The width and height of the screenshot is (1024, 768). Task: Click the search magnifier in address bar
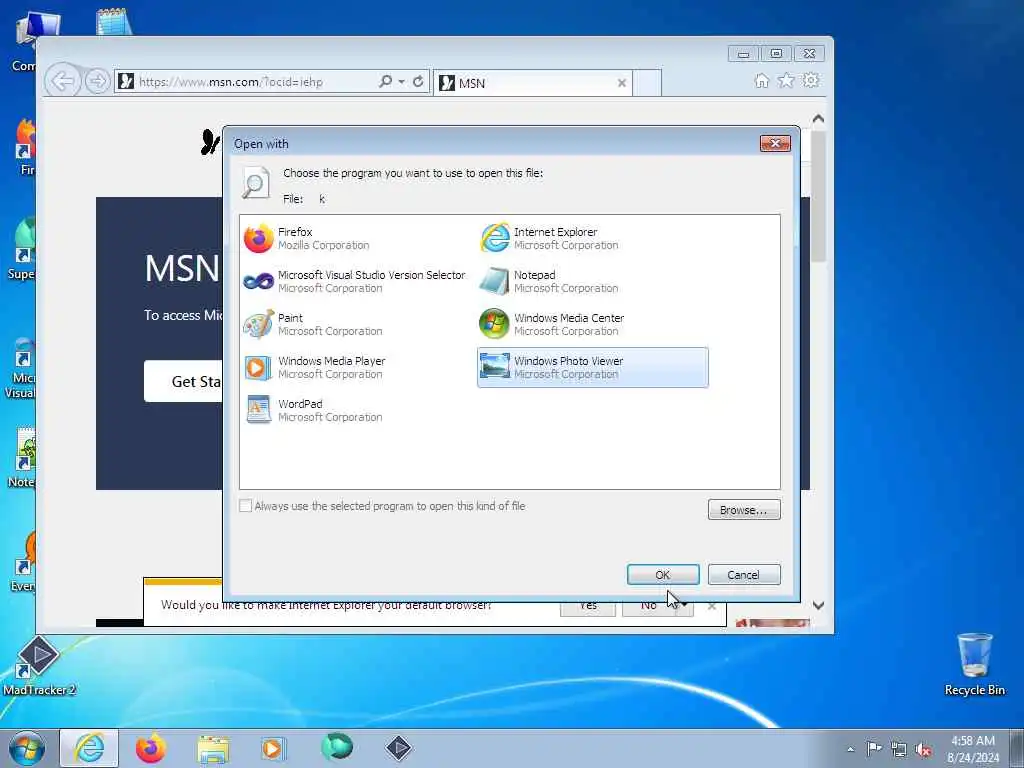pyautogui.click(x=385, y=82)
